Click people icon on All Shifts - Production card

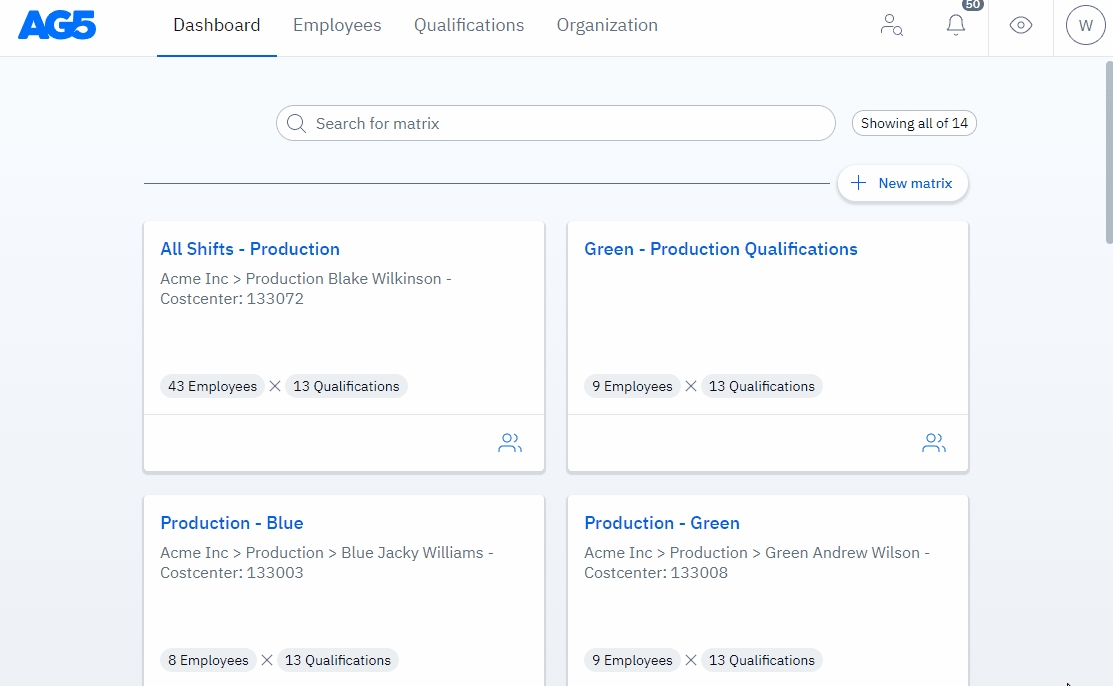tap(509, 443)
